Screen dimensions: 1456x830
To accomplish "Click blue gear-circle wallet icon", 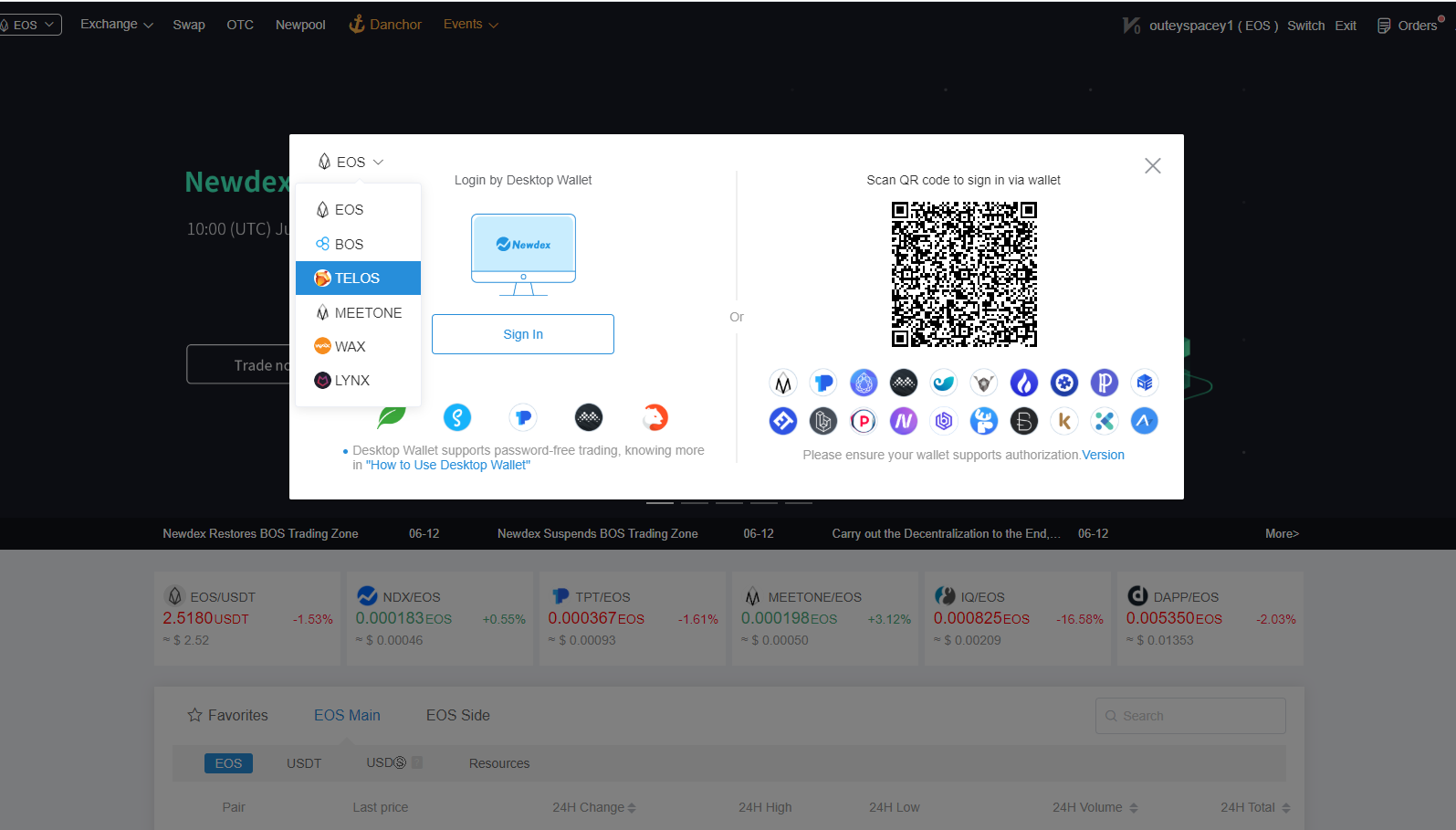I will [1064, 383].
